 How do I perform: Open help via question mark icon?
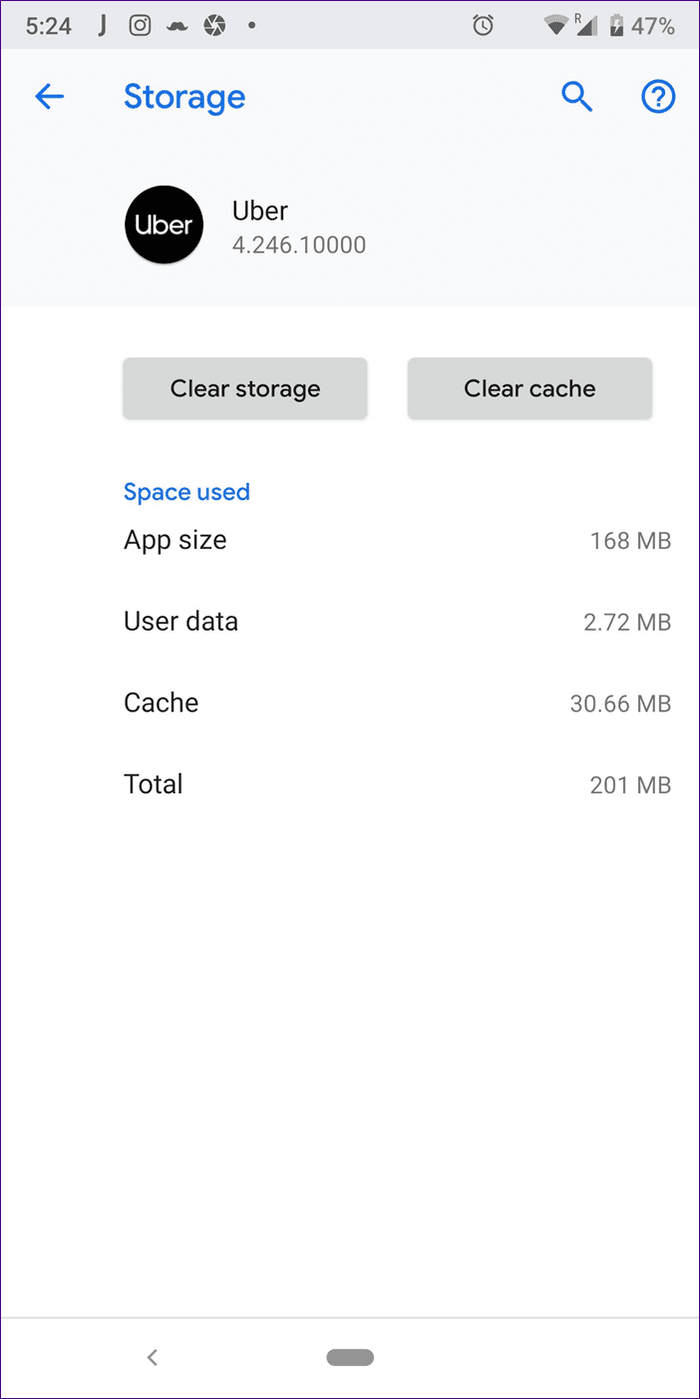pos(657,97)
